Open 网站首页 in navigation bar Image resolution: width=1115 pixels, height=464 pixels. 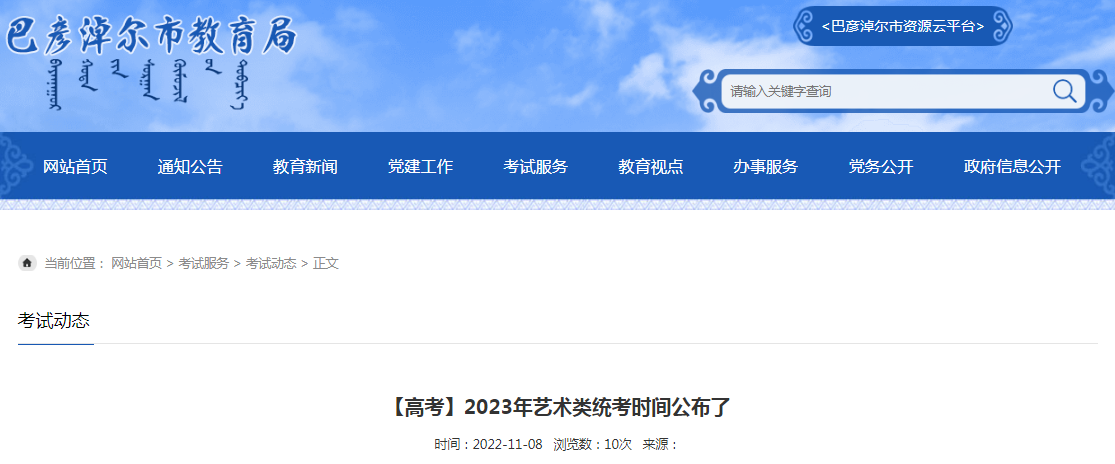(75, 167)
